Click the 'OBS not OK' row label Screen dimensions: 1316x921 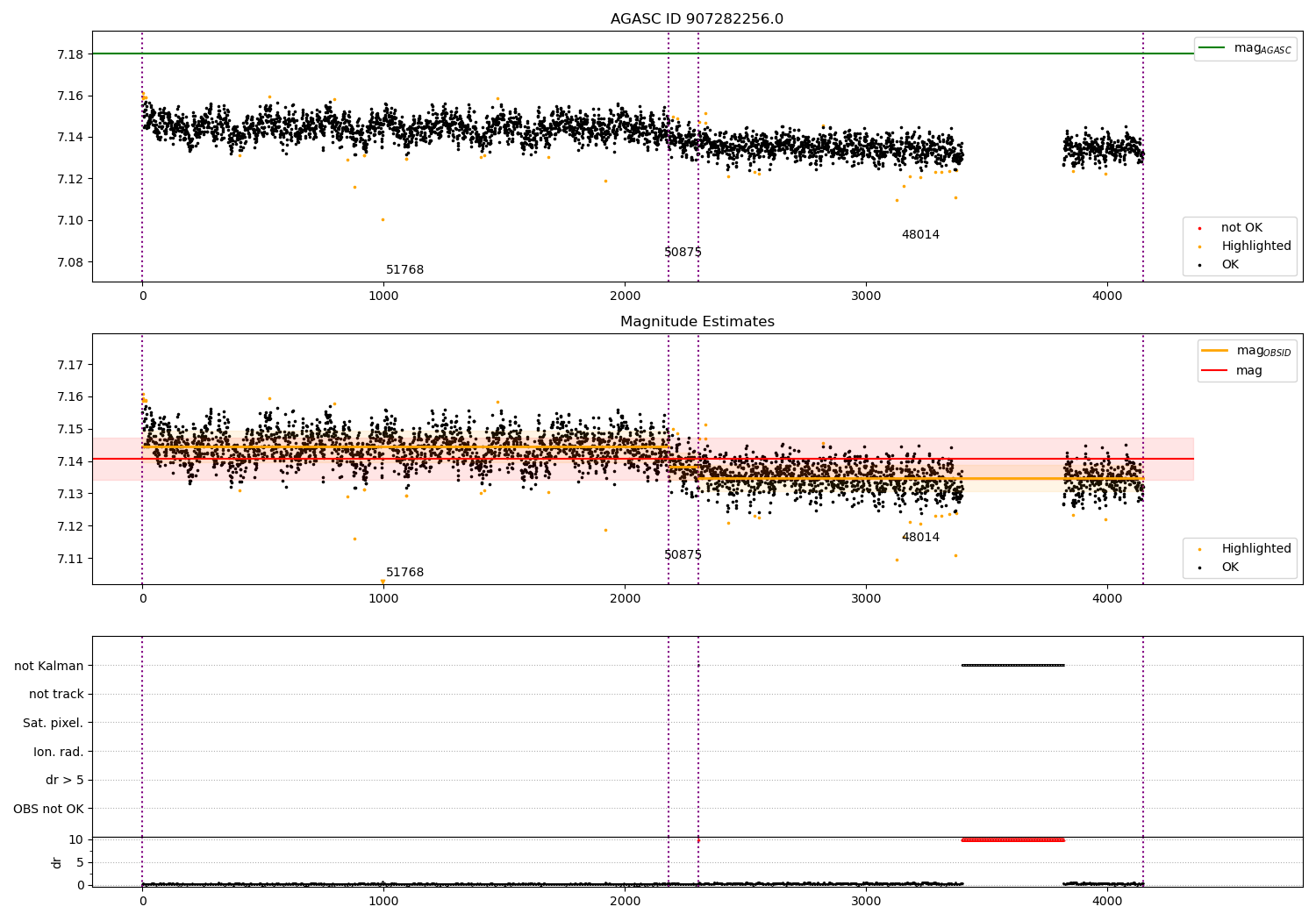tap(49, 810)
